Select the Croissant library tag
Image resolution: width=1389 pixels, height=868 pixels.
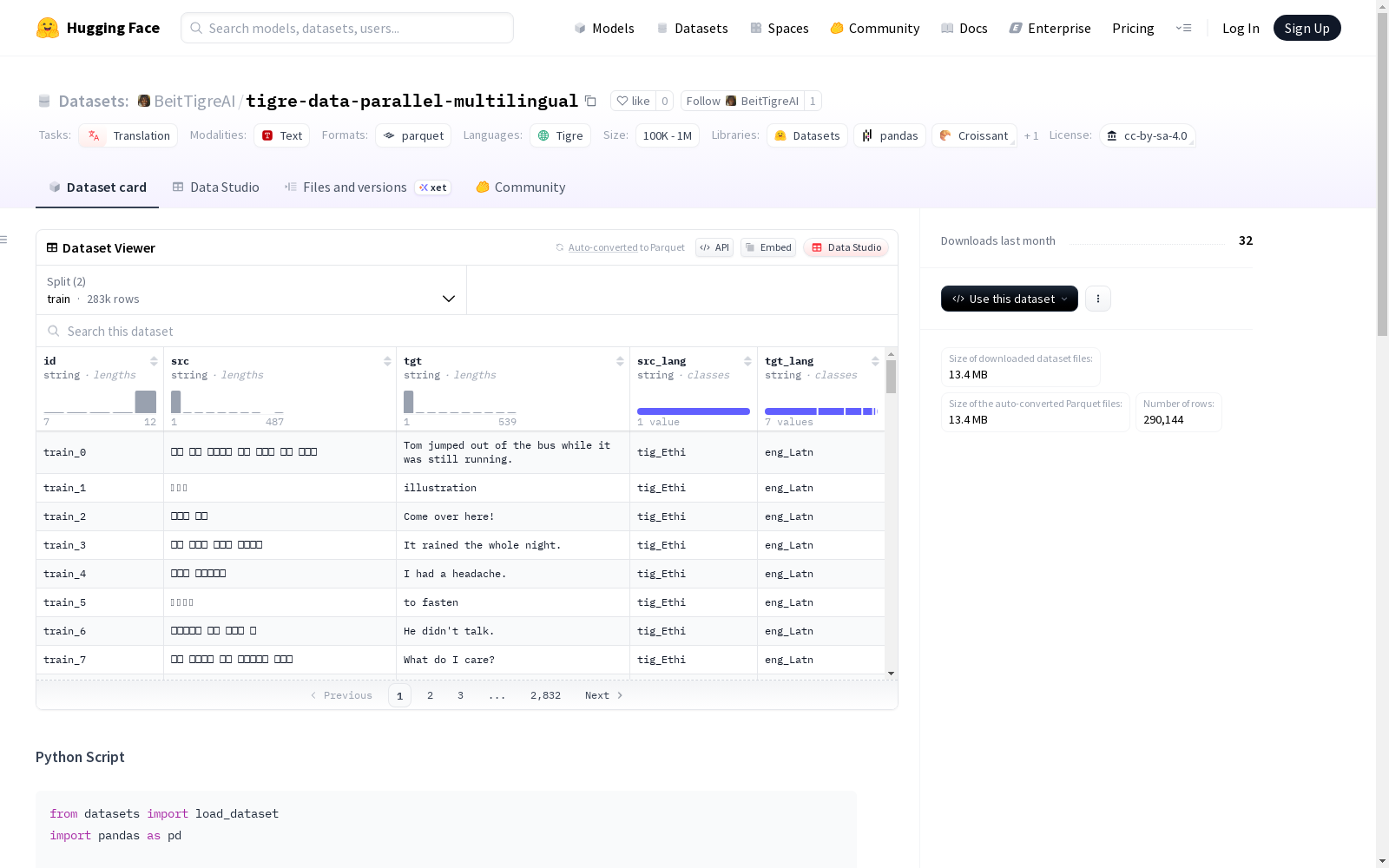[x=974, y=135]
